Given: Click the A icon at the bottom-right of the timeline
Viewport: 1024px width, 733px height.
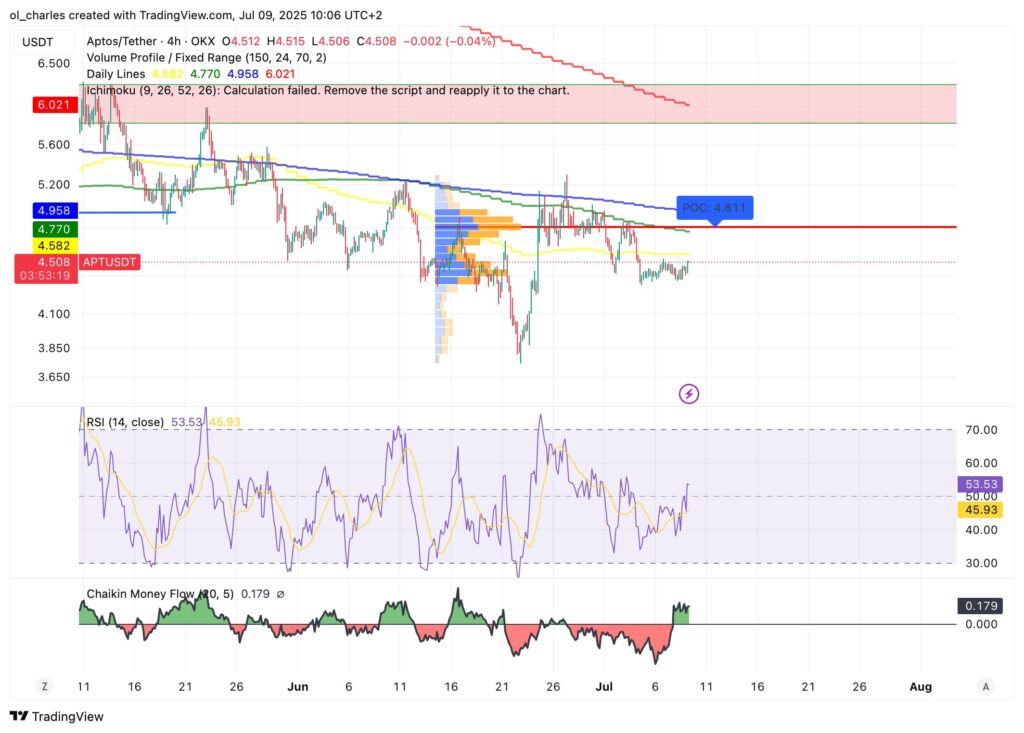Looking at the screenshot, I should 985,687.
